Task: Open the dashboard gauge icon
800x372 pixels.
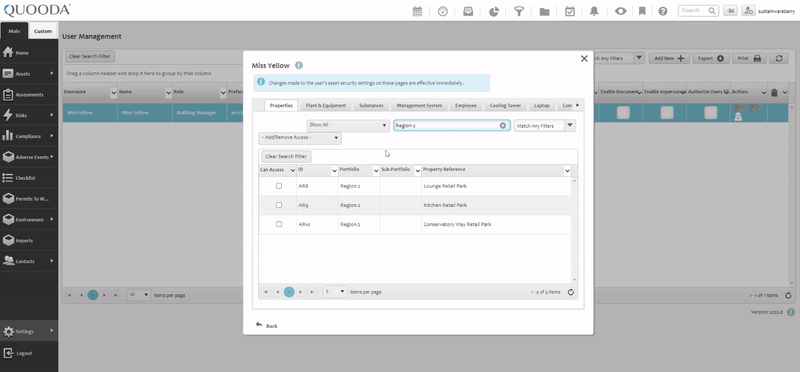Action: point(443,11)
